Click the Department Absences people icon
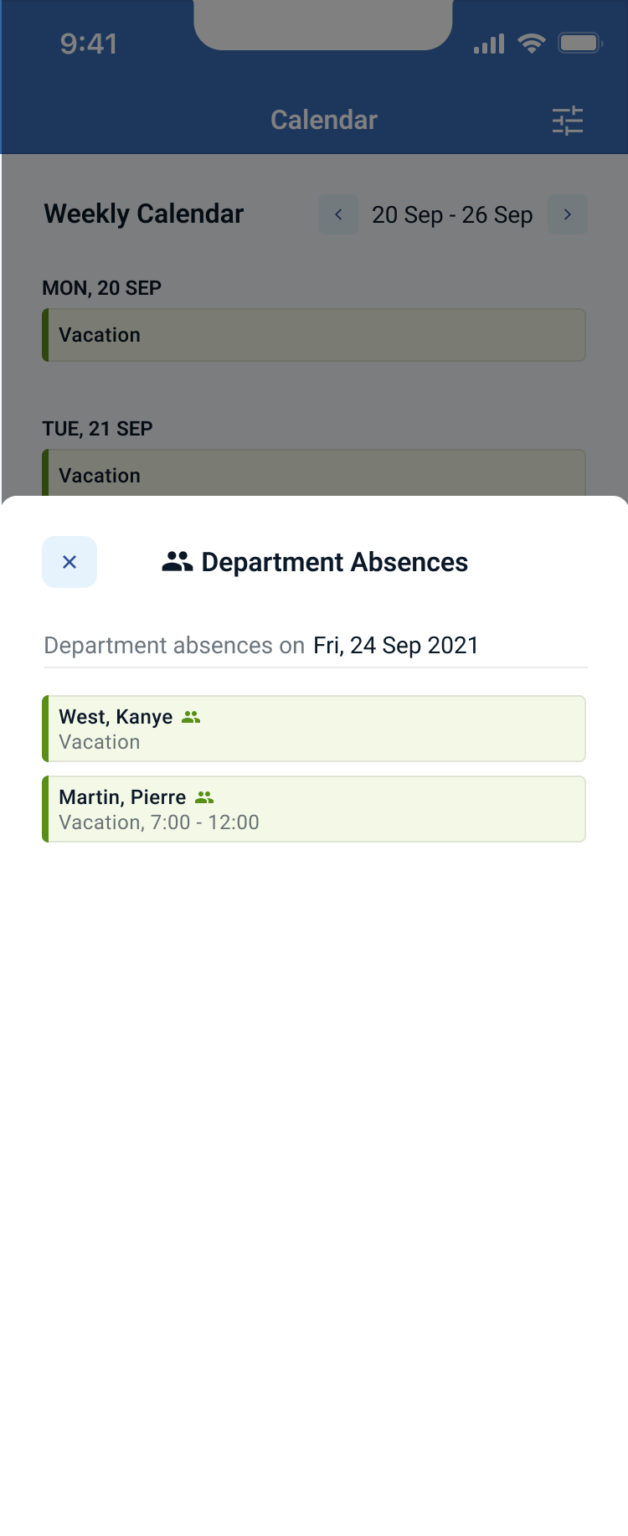This screenshot has width=628, height=1536. click(x=177, y=561)
